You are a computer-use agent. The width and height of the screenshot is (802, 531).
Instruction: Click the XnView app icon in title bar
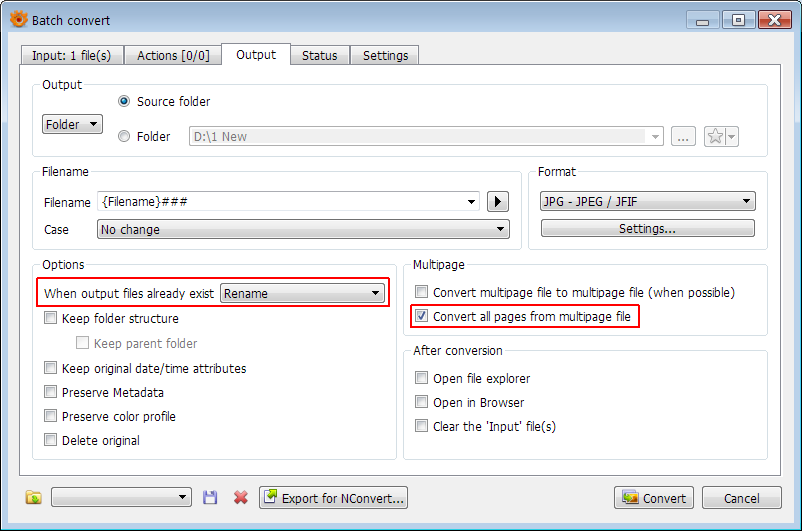19,19
